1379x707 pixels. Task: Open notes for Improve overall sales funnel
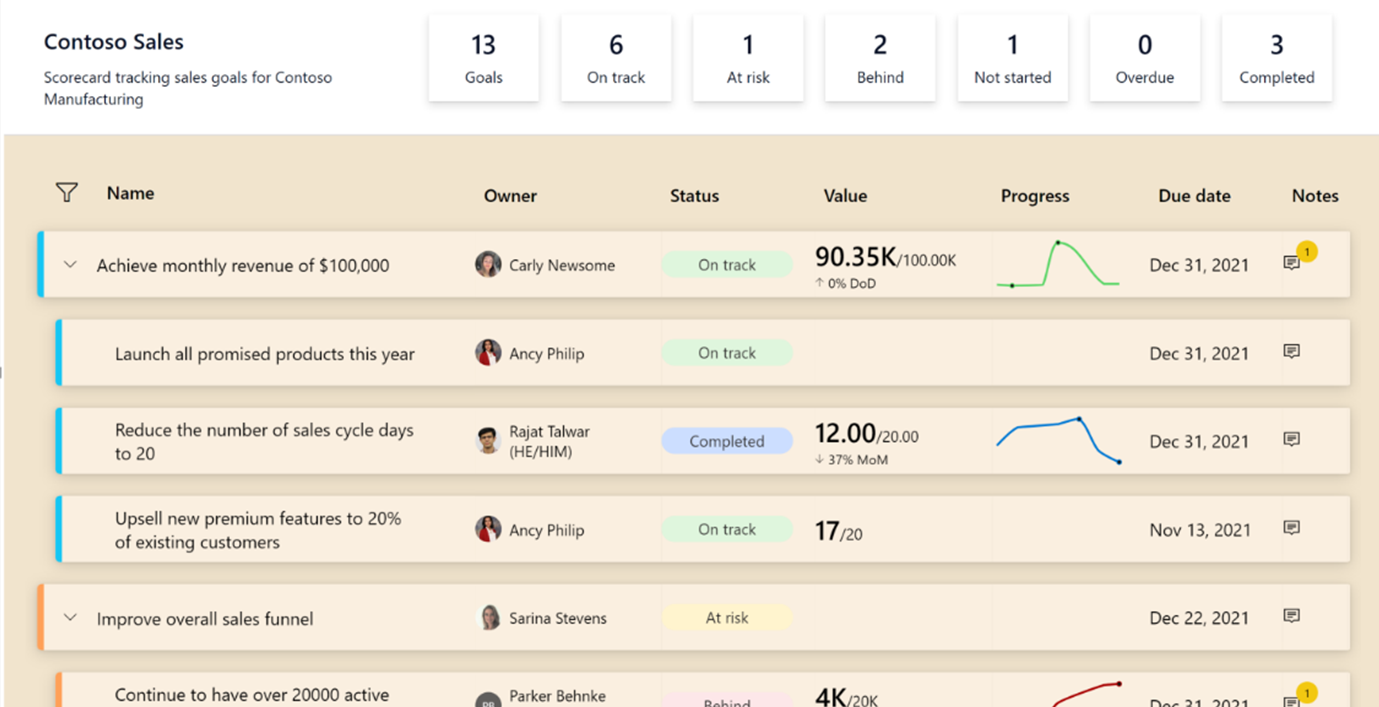point(1292,615)
